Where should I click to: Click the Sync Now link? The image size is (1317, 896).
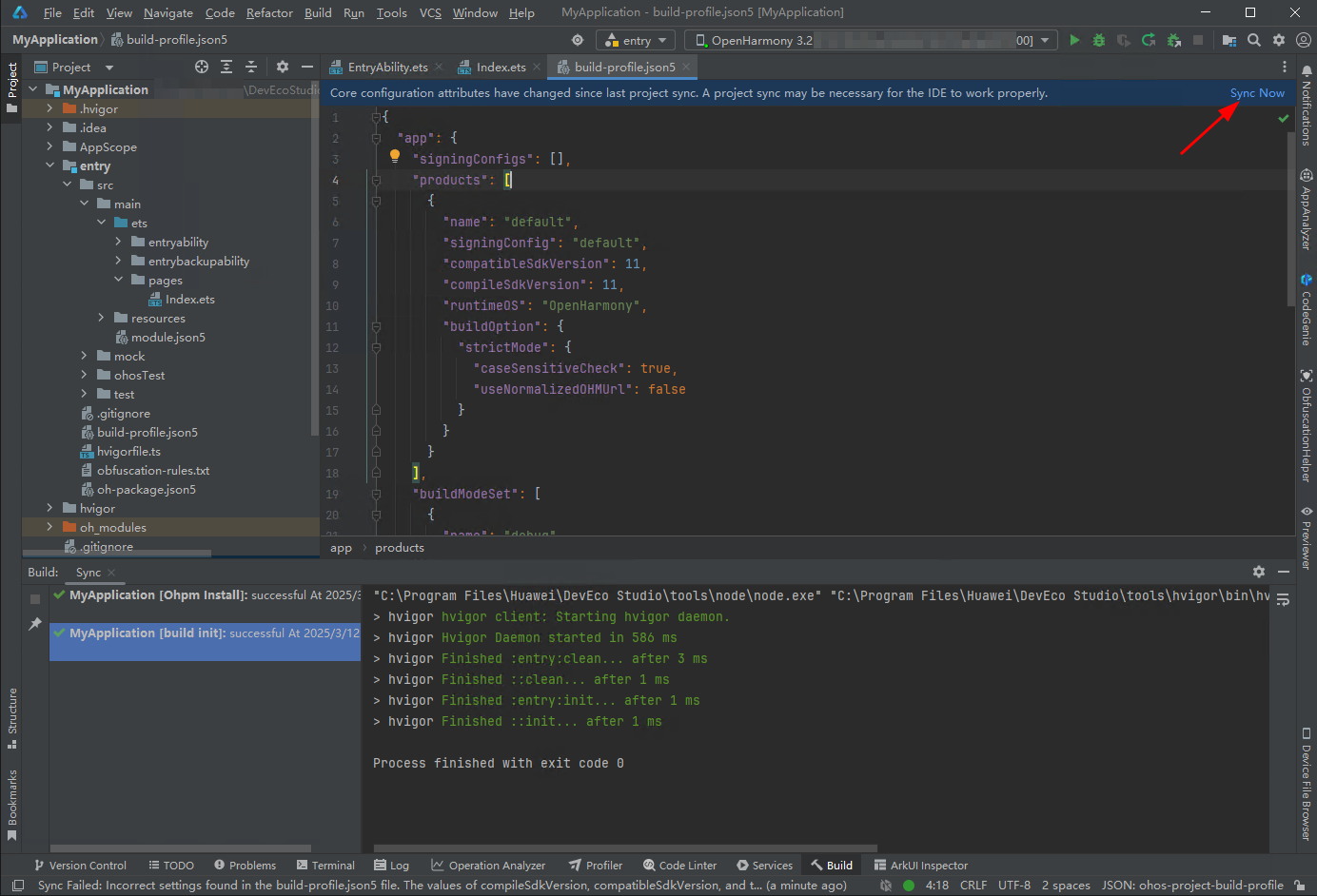tap(1257, 92)
